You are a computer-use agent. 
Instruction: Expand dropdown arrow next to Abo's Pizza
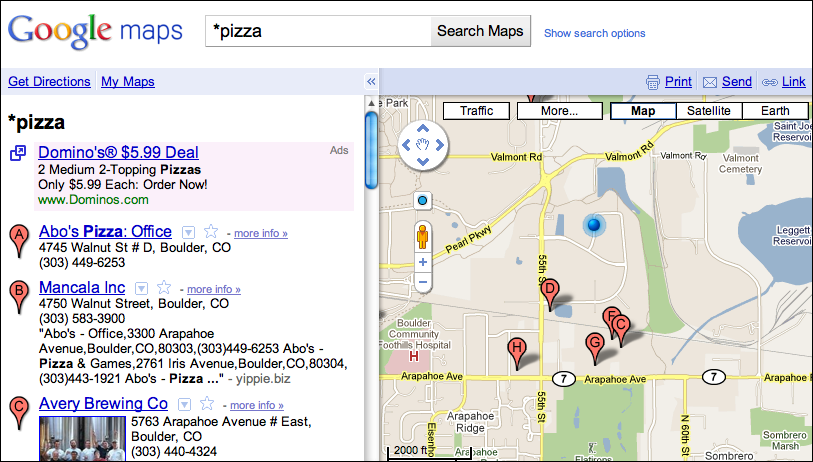click(x=188, y=232)
